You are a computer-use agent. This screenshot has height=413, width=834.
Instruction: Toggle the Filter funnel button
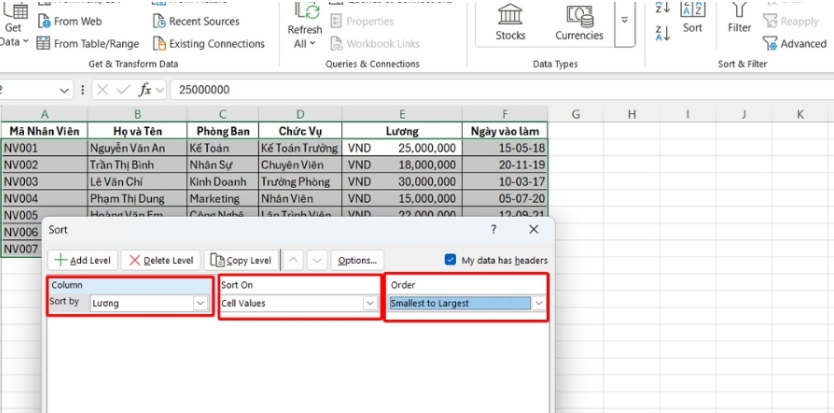coord(739,18)
